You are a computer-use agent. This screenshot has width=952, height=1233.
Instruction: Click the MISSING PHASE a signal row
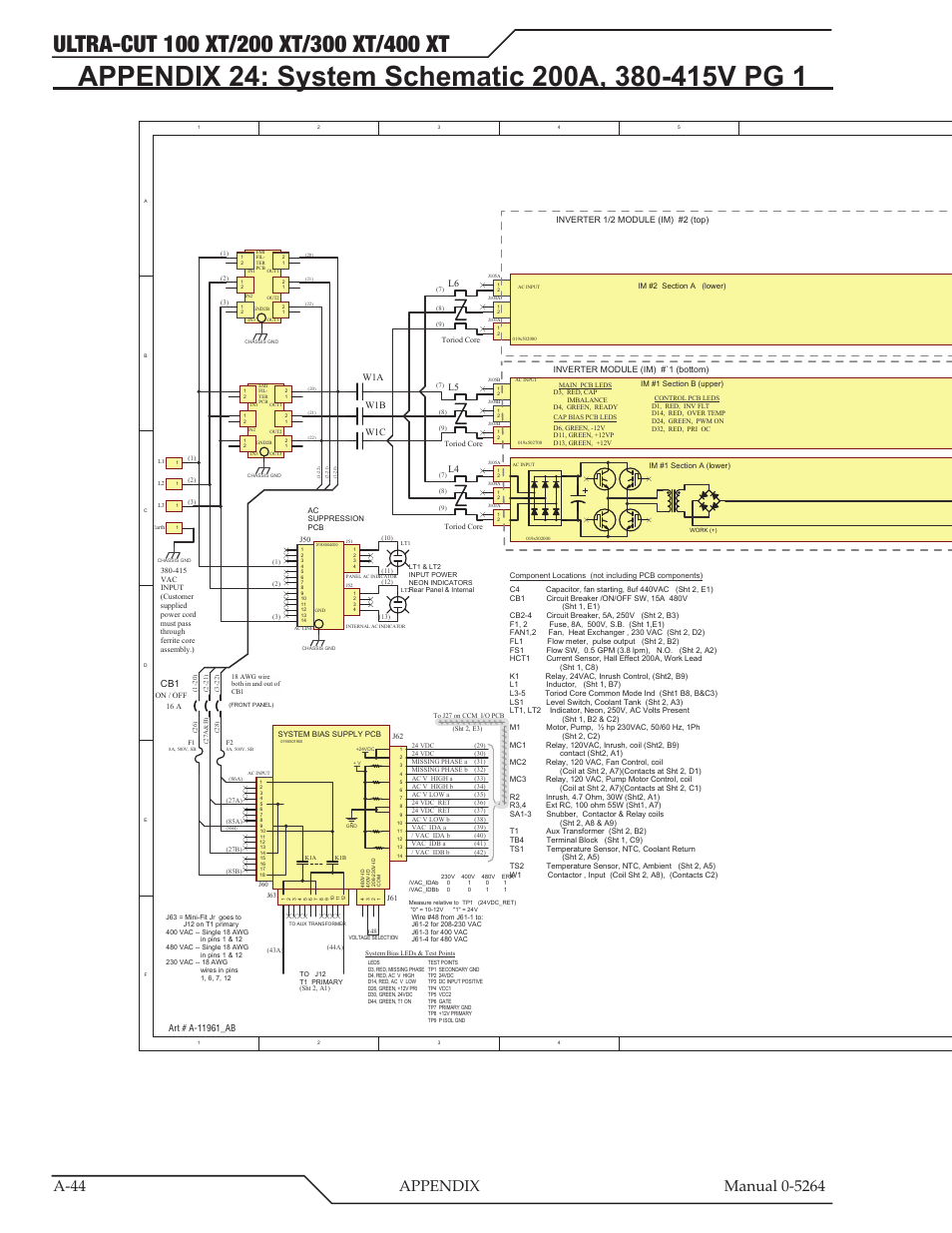coord(448,762)
